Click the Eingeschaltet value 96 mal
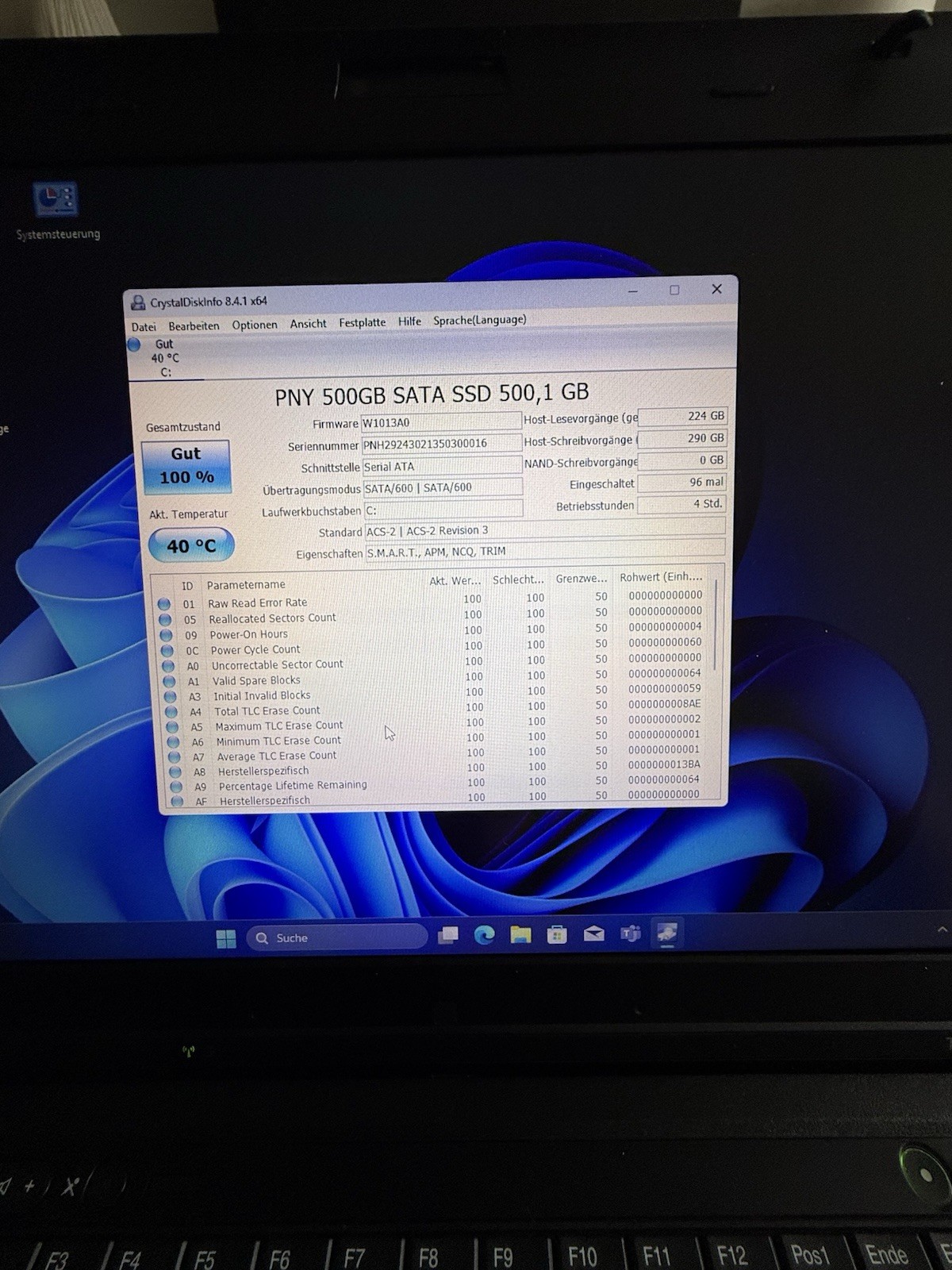Viewport: 952px width, 1270px height. [x=682, y=482]
